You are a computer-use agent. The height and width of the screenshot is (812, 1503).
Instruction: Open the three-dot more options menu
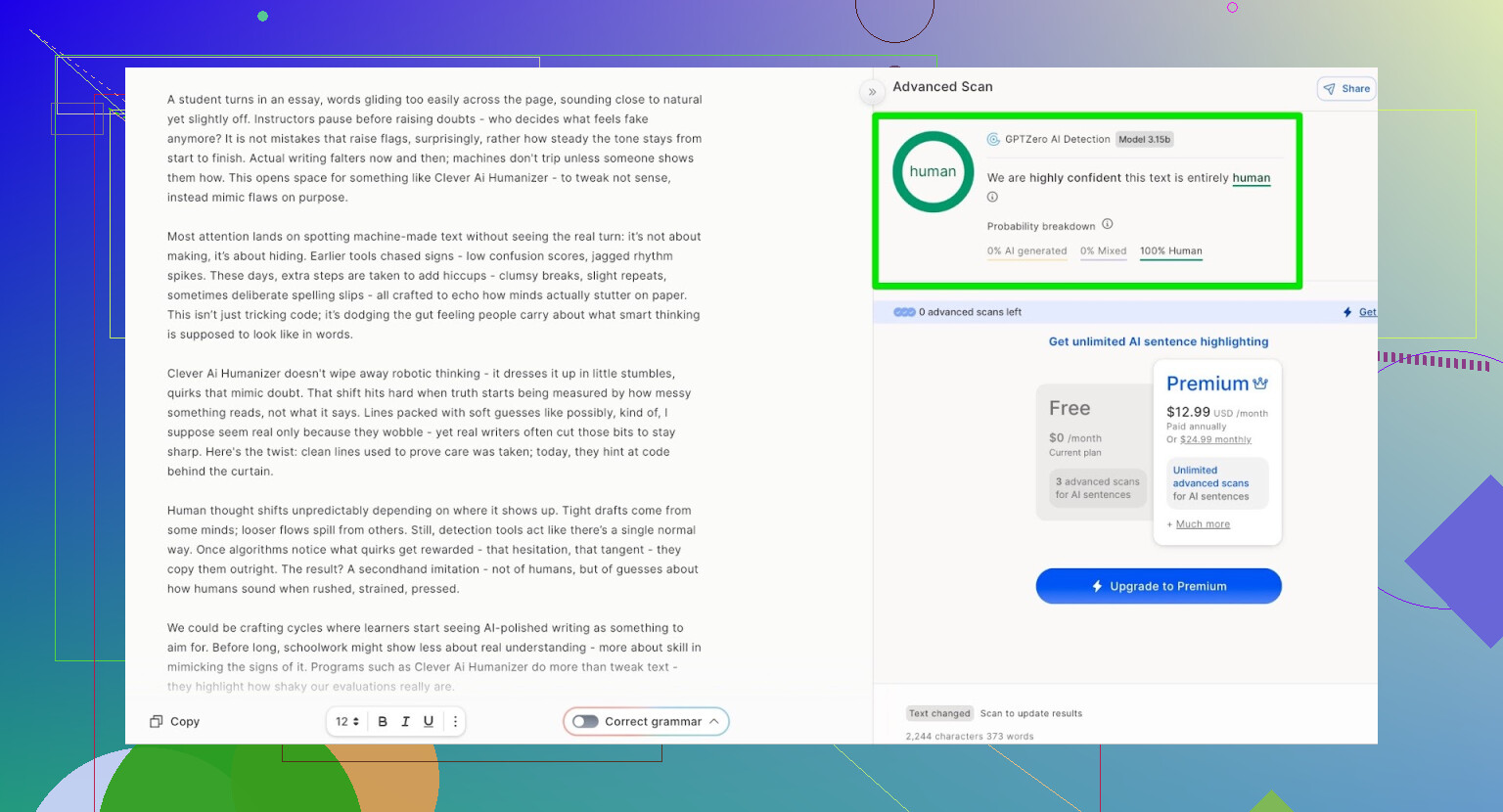455,722
